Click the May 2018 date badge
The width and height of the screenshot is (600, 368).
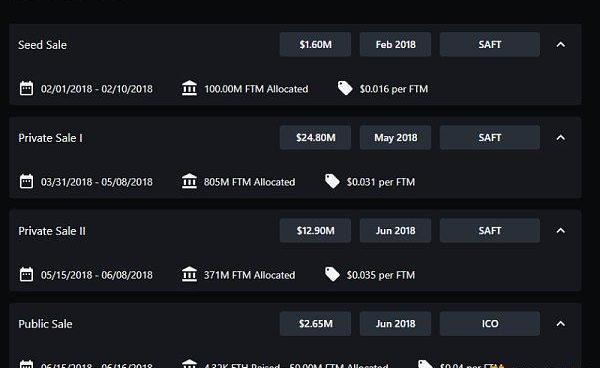click(x=395, y=138)
